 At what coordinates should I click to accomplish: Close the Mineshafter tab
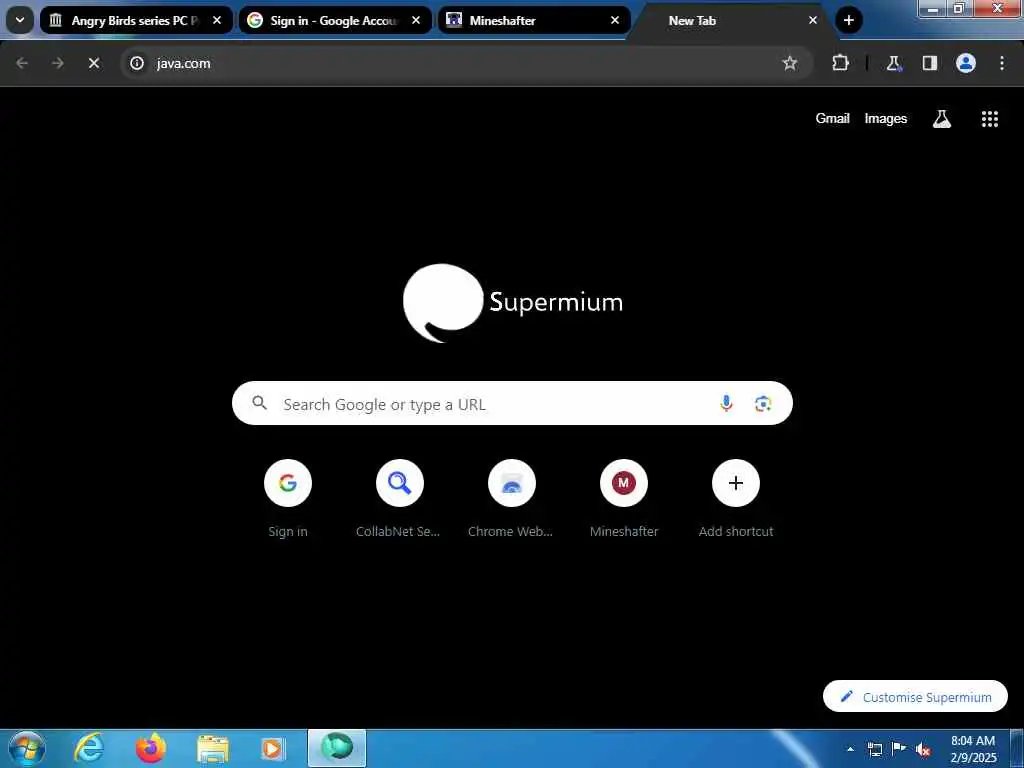pos(615,20)
